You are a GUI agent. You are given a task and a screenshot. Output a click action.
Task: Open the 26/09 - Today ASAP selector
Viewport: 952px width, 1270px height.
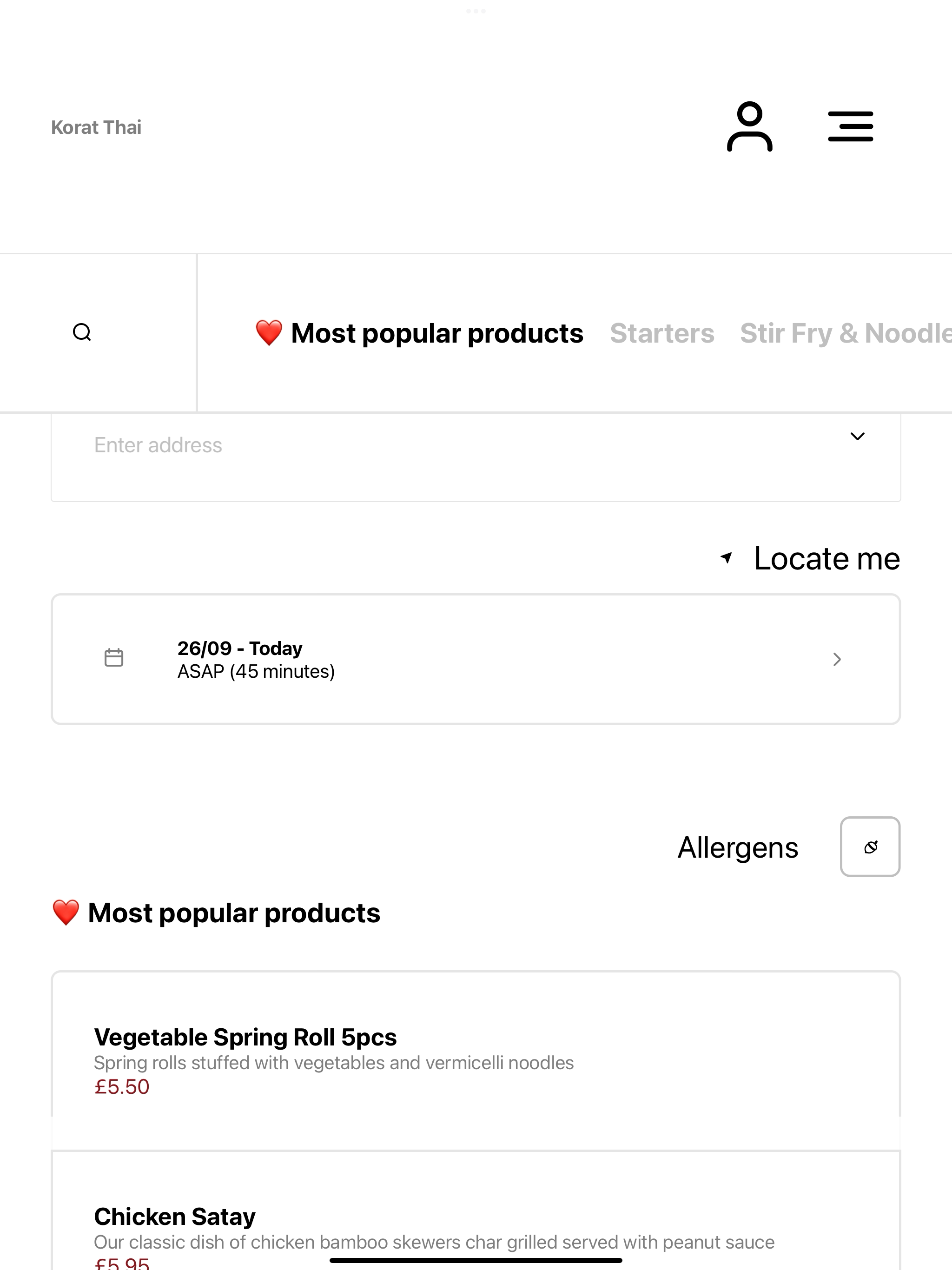point(476,659)
